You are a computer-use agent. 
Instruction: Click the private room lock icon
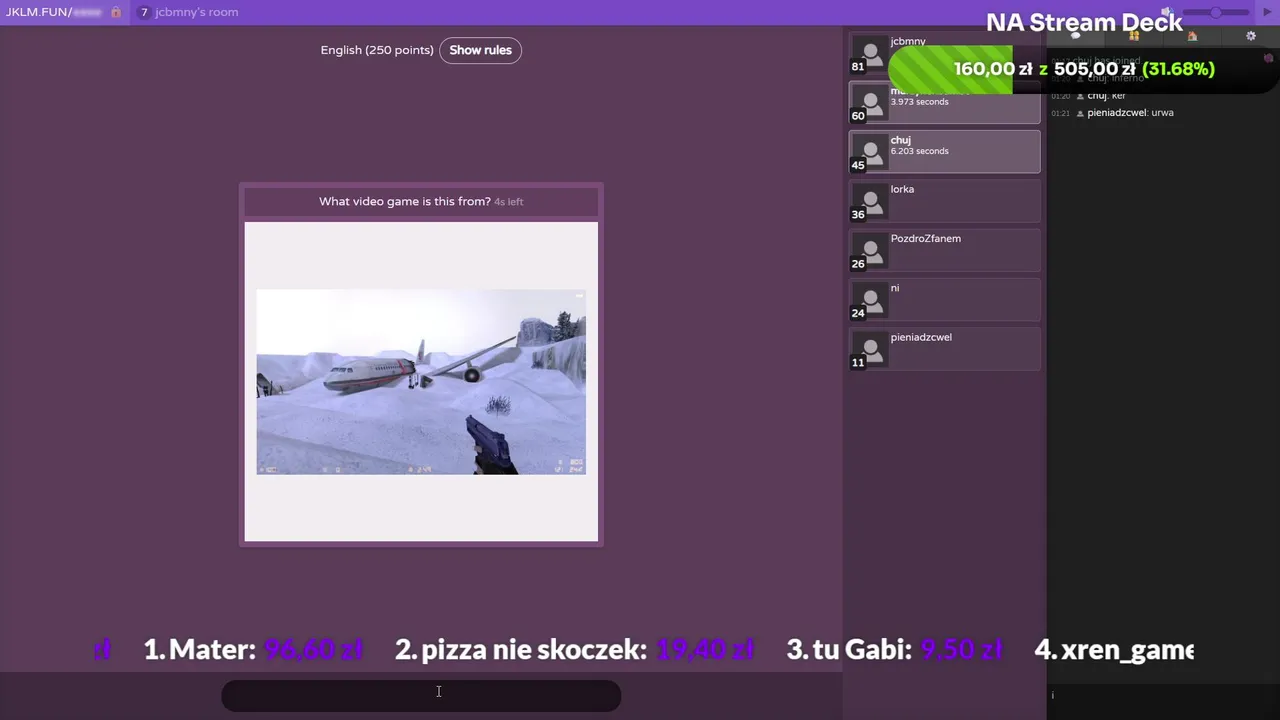[x=116, y=12]
